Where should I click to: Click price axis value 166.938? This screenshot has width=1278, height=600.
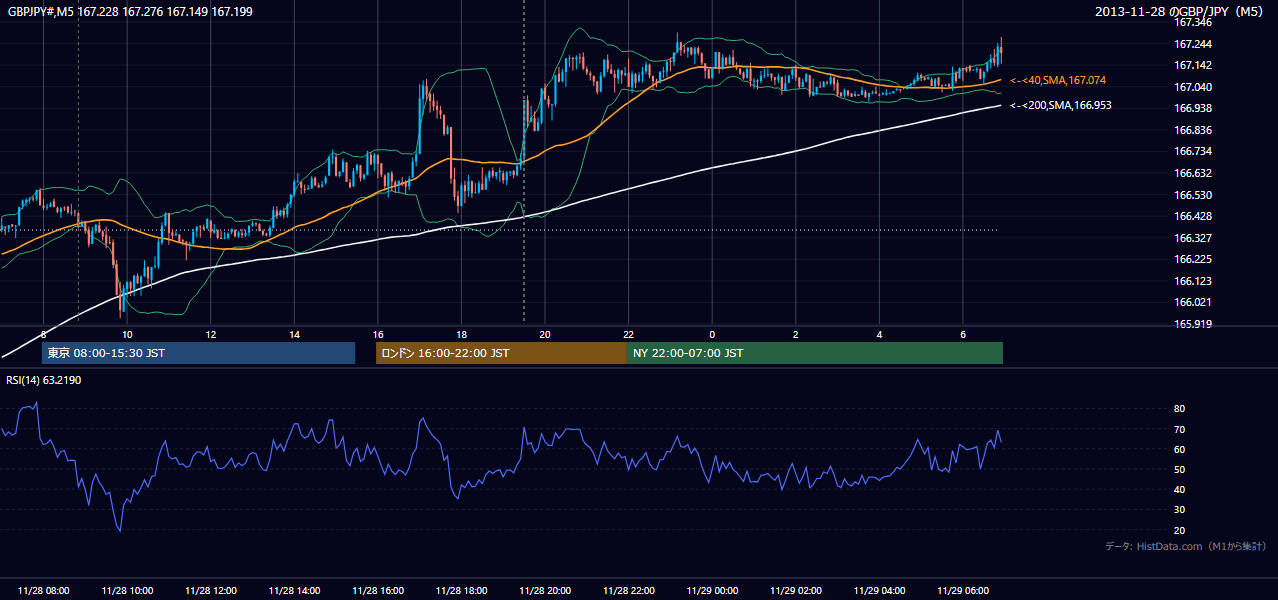(1193, 108)
